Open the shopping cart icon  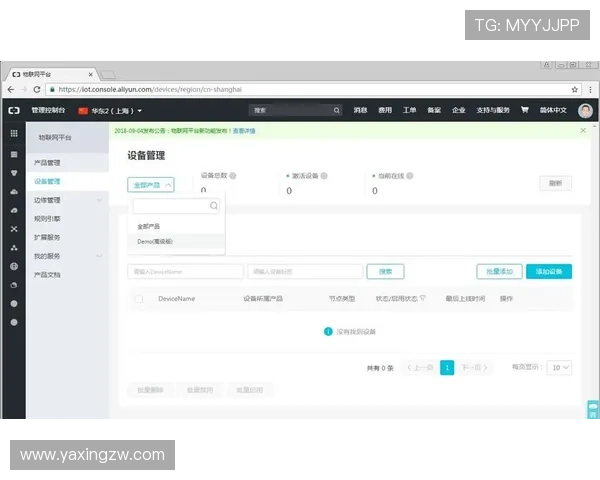pyautogui.click(x=525, y=110)
